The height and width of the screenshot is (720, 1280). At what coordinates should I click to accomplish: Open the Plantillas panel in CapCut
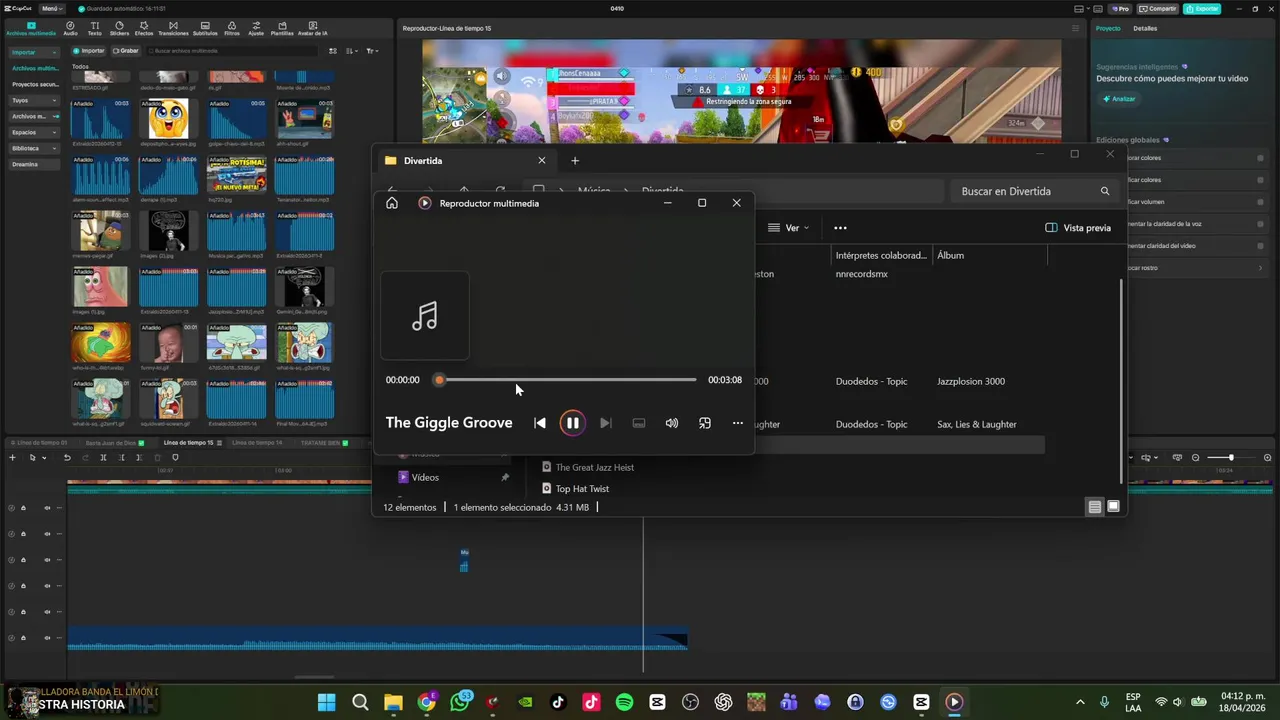point(282,28)
